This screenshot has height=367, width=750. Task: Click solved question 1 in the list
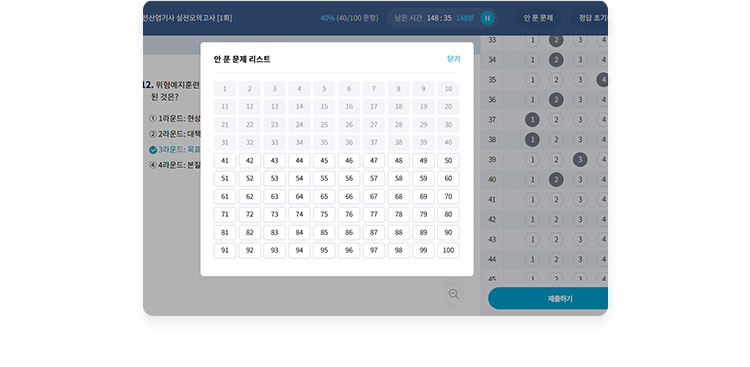click(225, 89)
